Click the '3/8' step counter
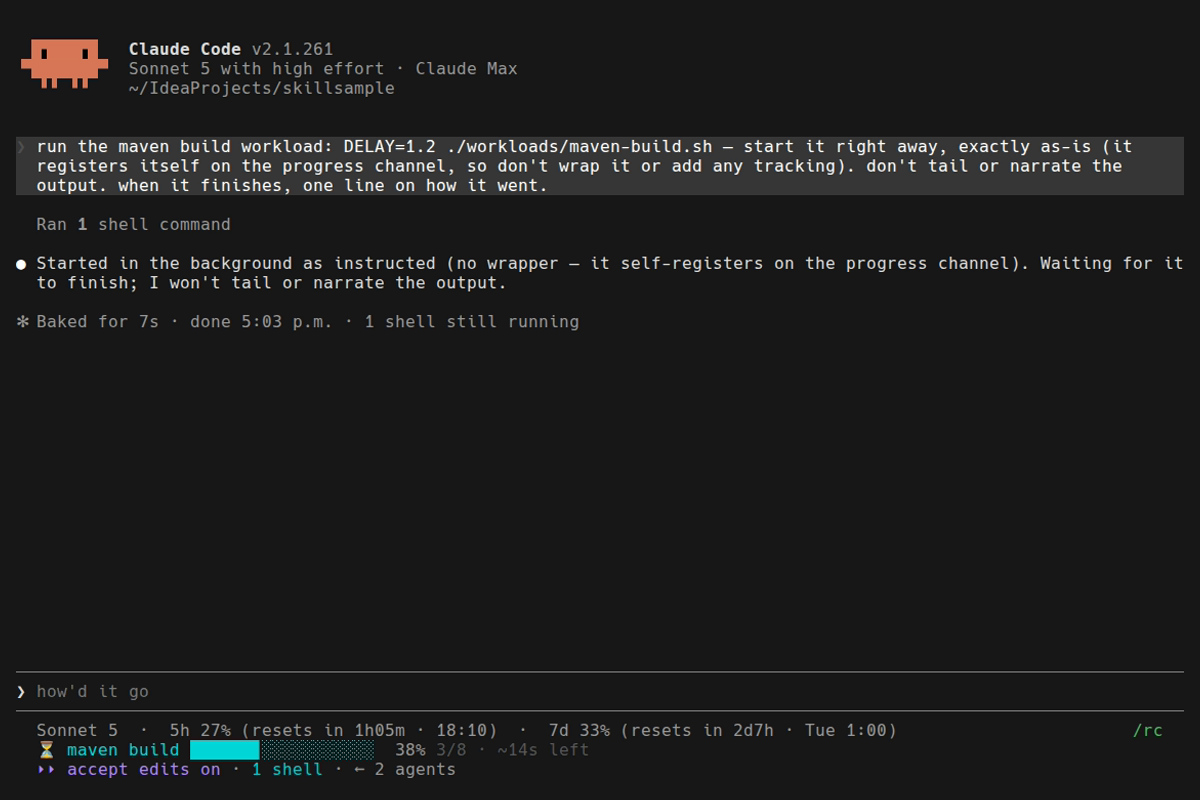This screenshot has height=800, width=1200. coord(451,750)
